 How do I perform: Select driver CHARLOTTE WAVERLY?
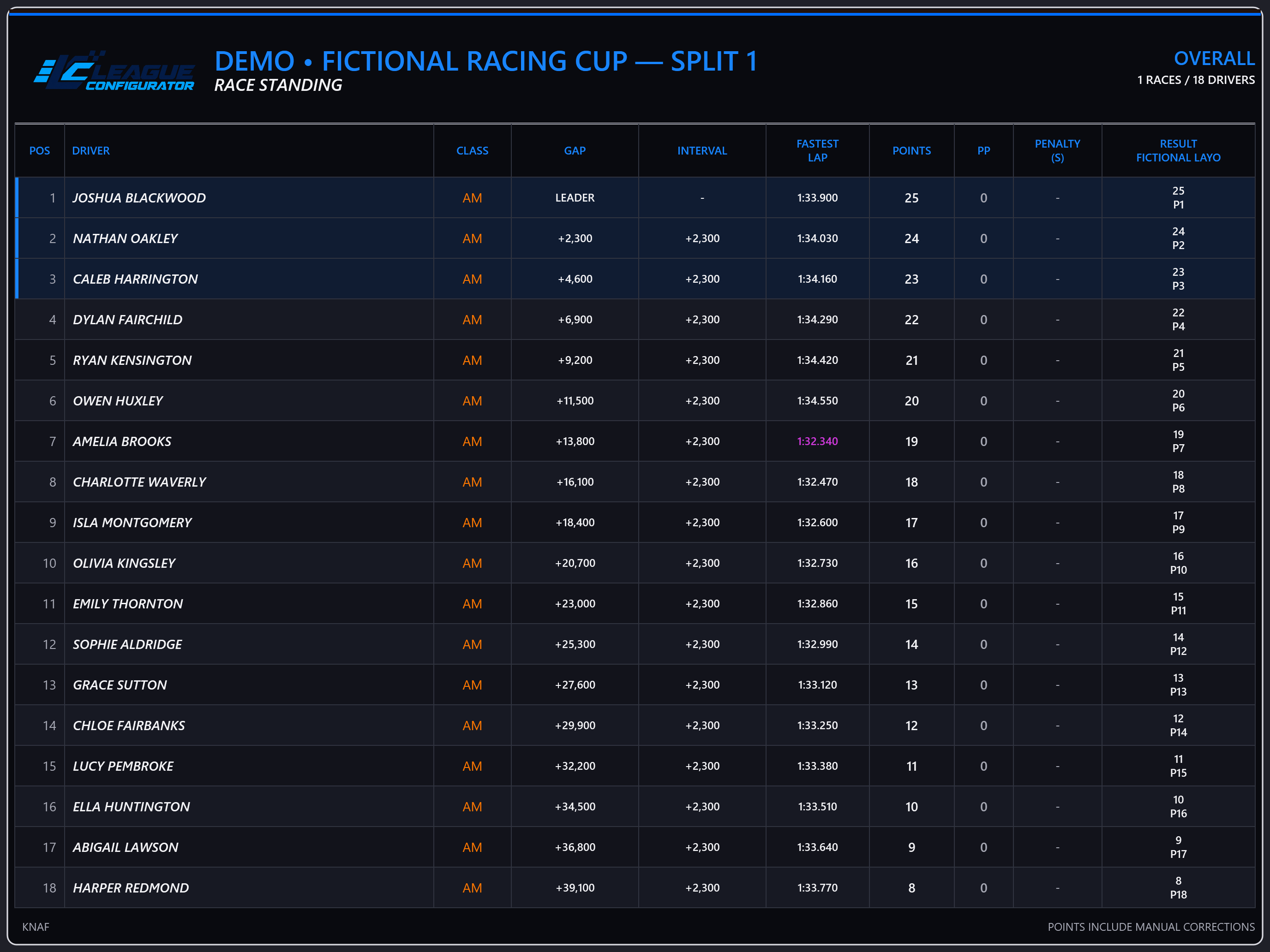[x=139, y=482]
